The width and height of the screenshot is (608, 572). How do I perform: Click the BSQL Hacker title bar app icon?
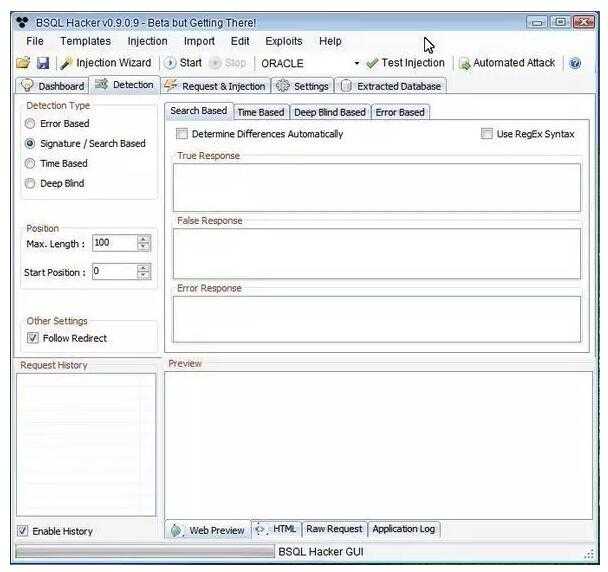[x=22, y=22]
